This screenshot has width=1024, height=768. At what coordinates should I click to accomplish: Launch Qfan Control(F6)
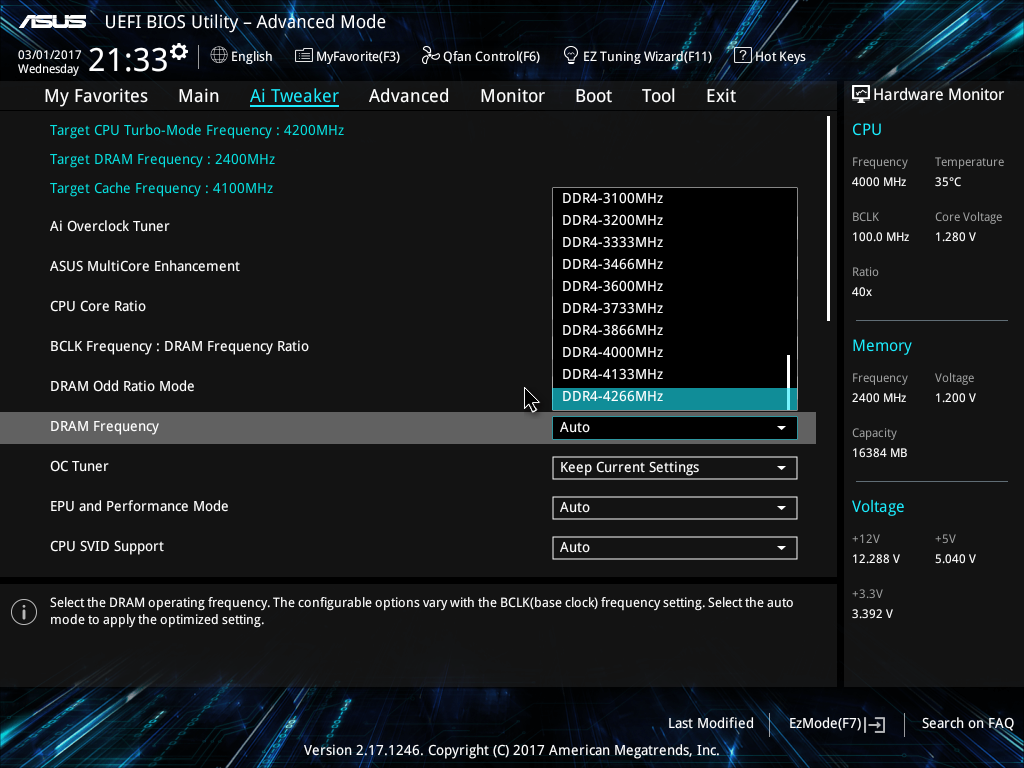coord(481,56)
